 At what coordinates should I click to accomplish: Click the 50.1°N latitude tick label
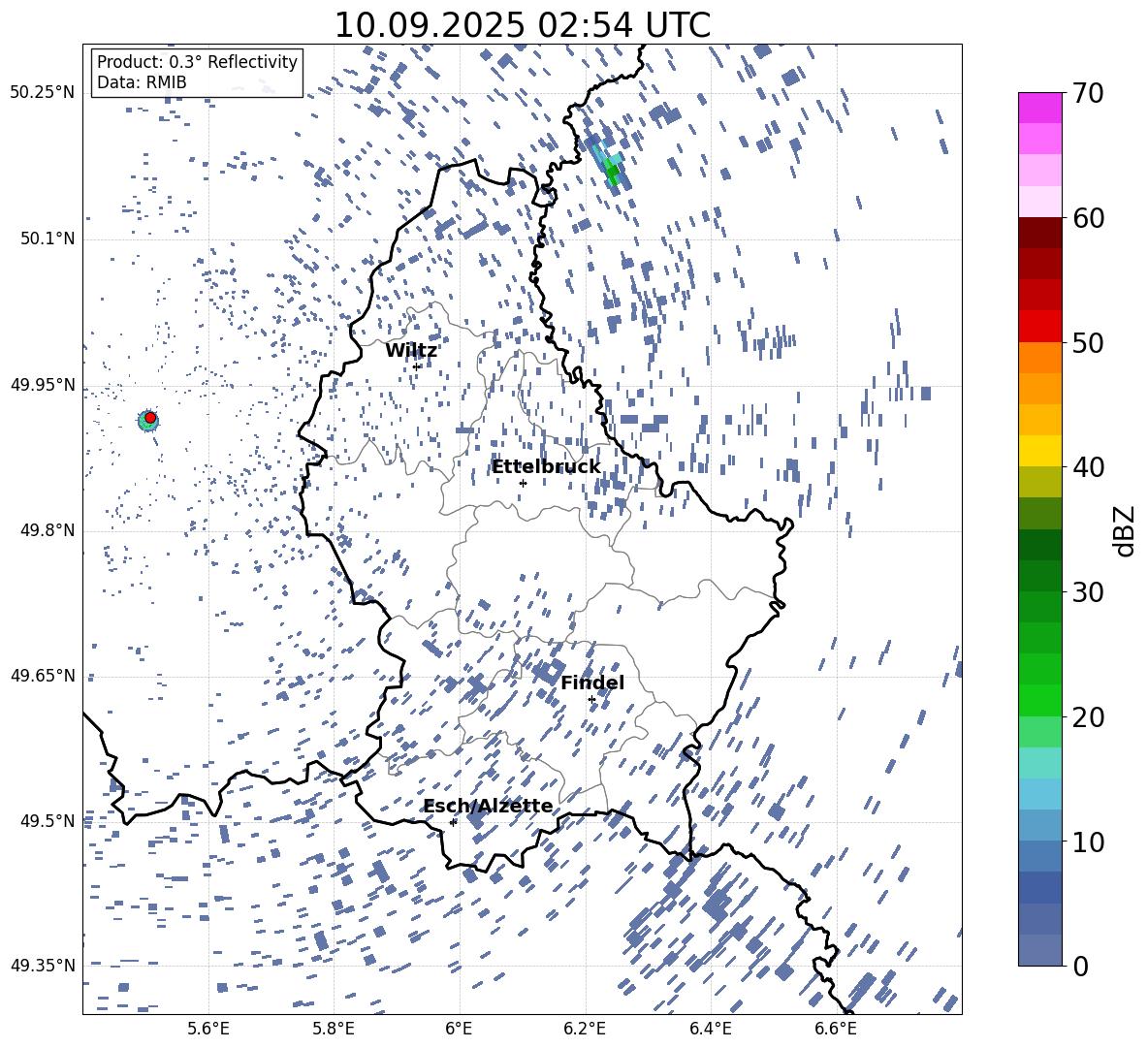click(x=48, y=239)
